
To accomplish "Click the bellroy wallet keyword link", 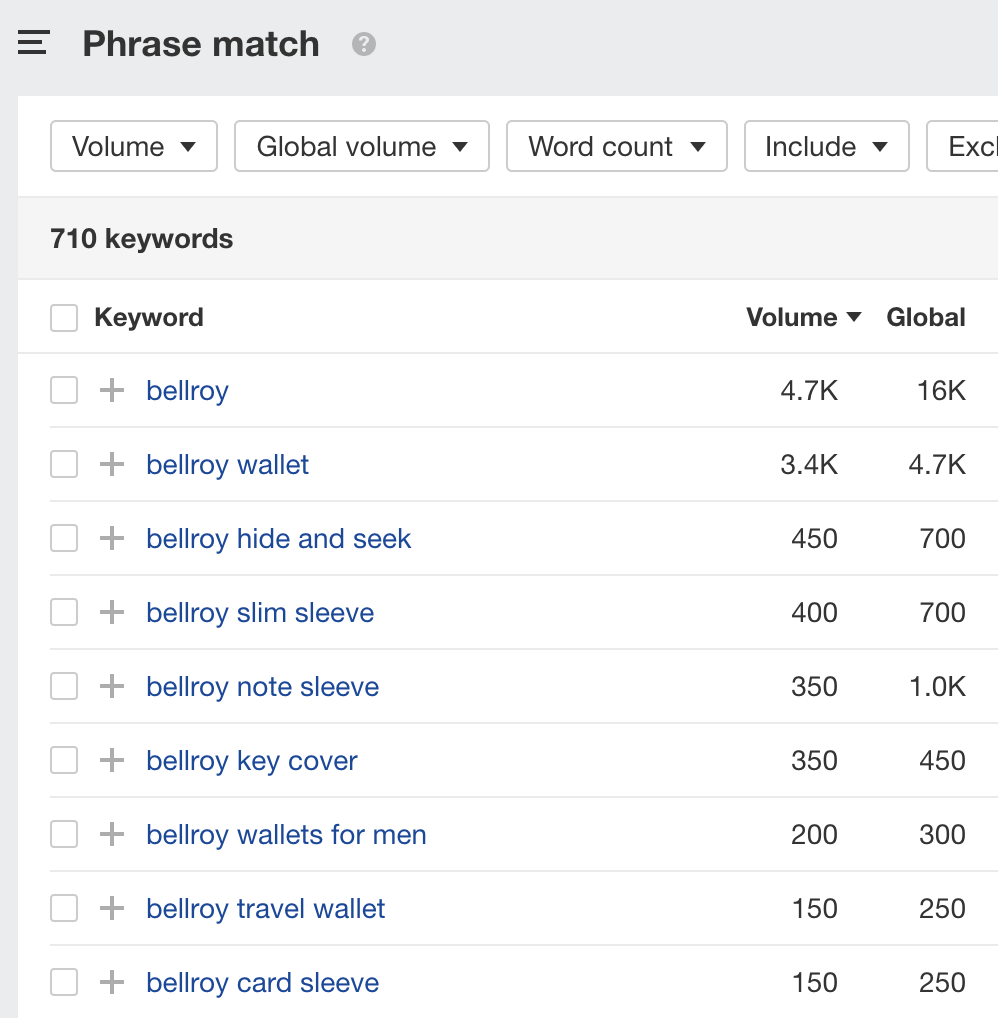I will click(227, 464).
